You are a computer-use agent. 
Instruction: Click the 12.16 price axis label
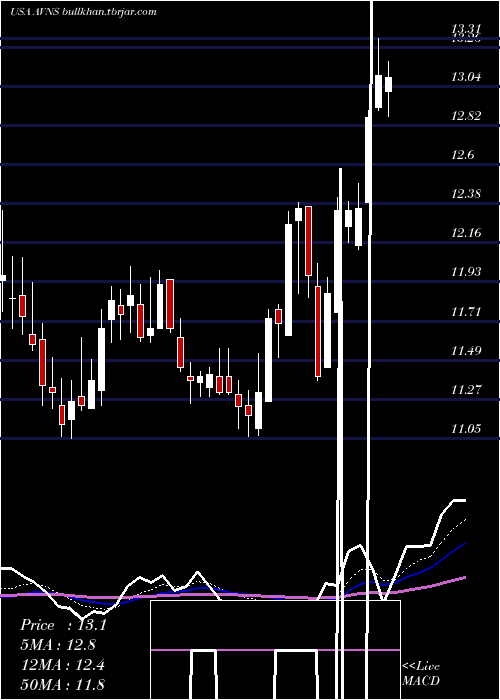[x=466, y=233]
